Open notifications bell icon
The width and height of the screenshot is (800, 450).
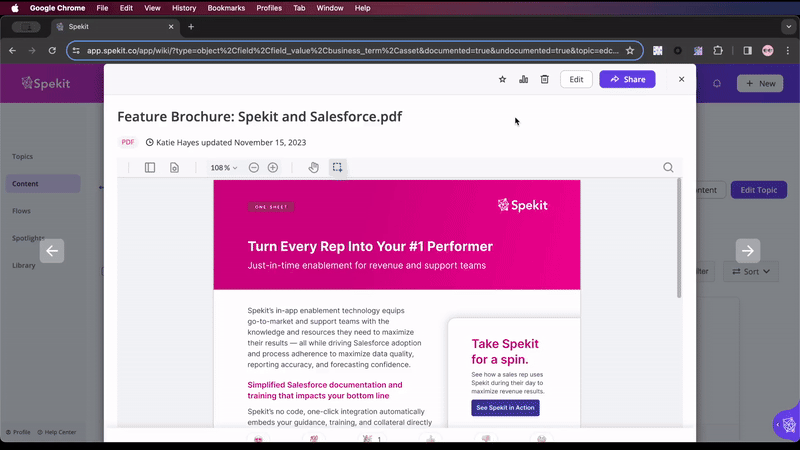tap(717, 83)
